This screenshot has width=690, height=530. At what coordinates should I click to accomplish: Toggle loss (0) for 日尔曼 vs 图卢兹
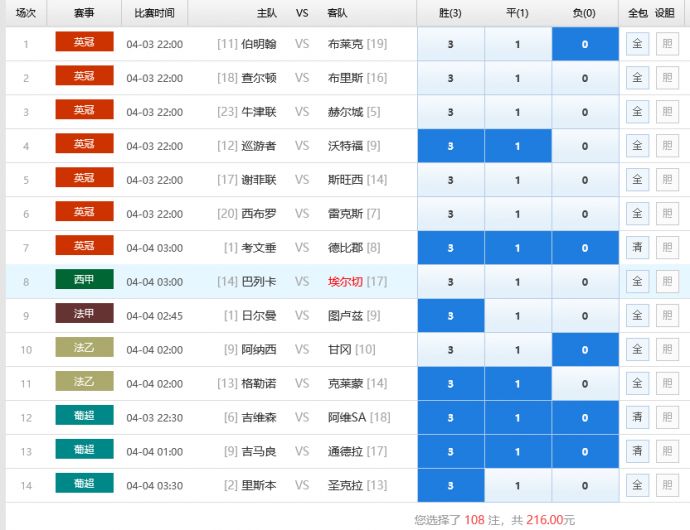(585, 316)
